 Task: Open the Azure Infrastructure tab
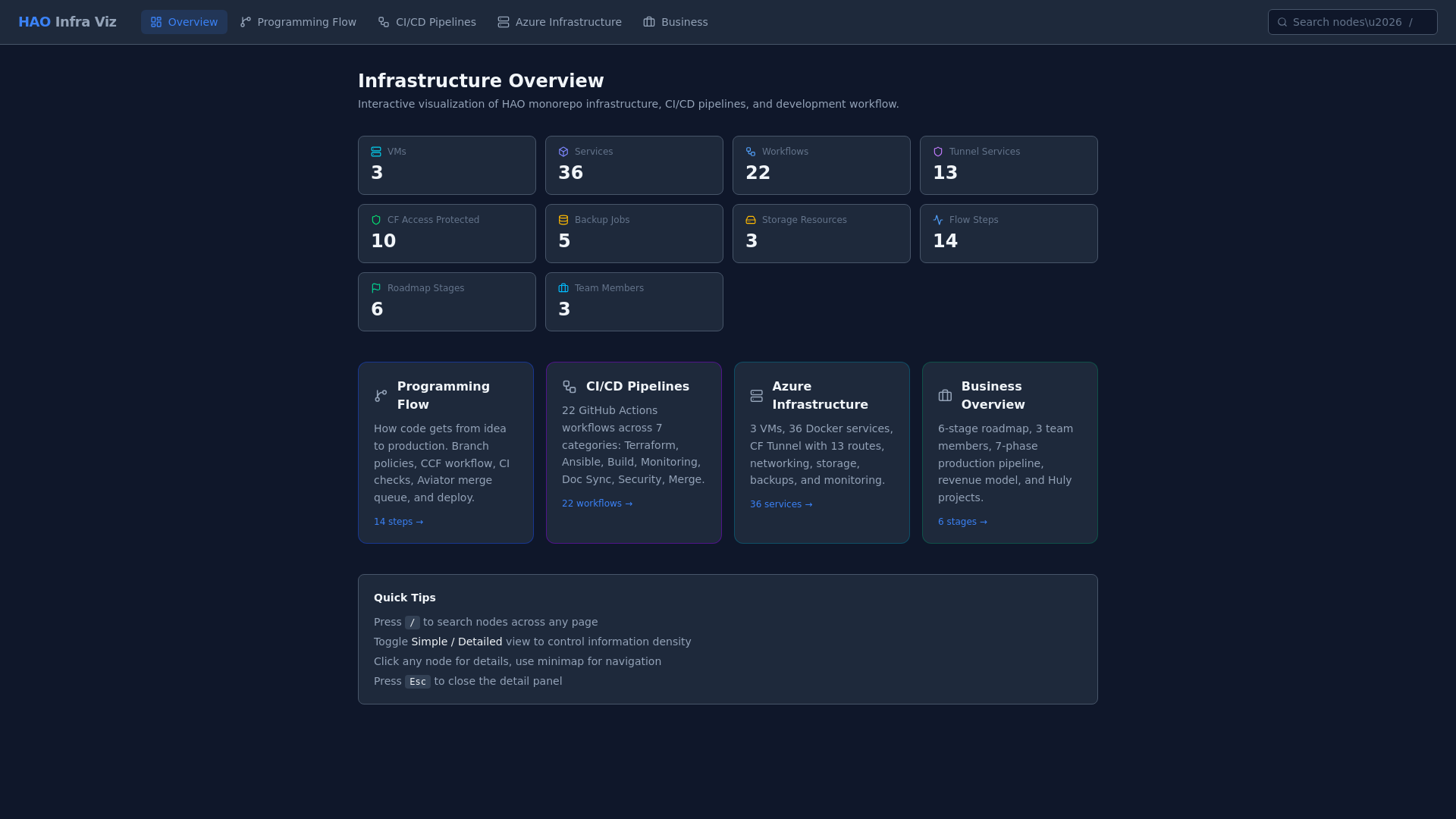pos(560,22)
